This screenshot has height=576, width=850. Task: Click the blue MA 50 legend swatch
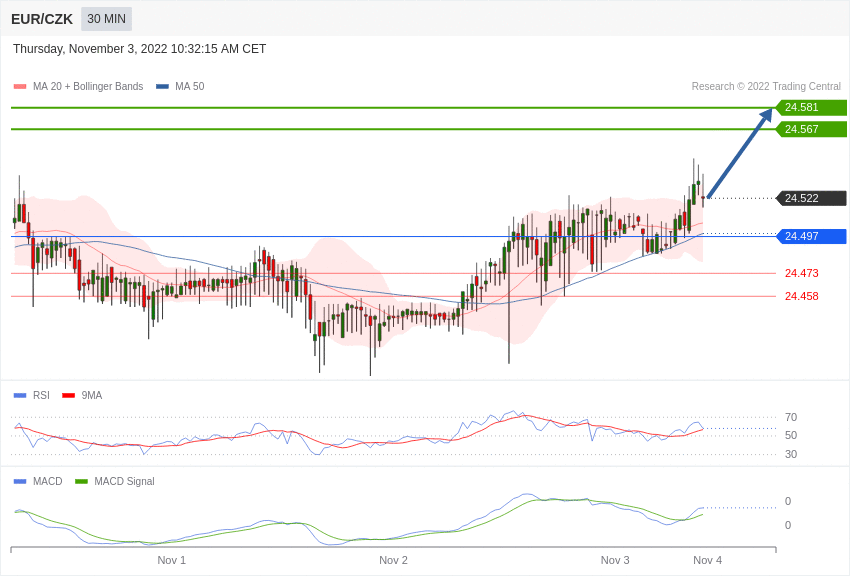tap(162, 86)
